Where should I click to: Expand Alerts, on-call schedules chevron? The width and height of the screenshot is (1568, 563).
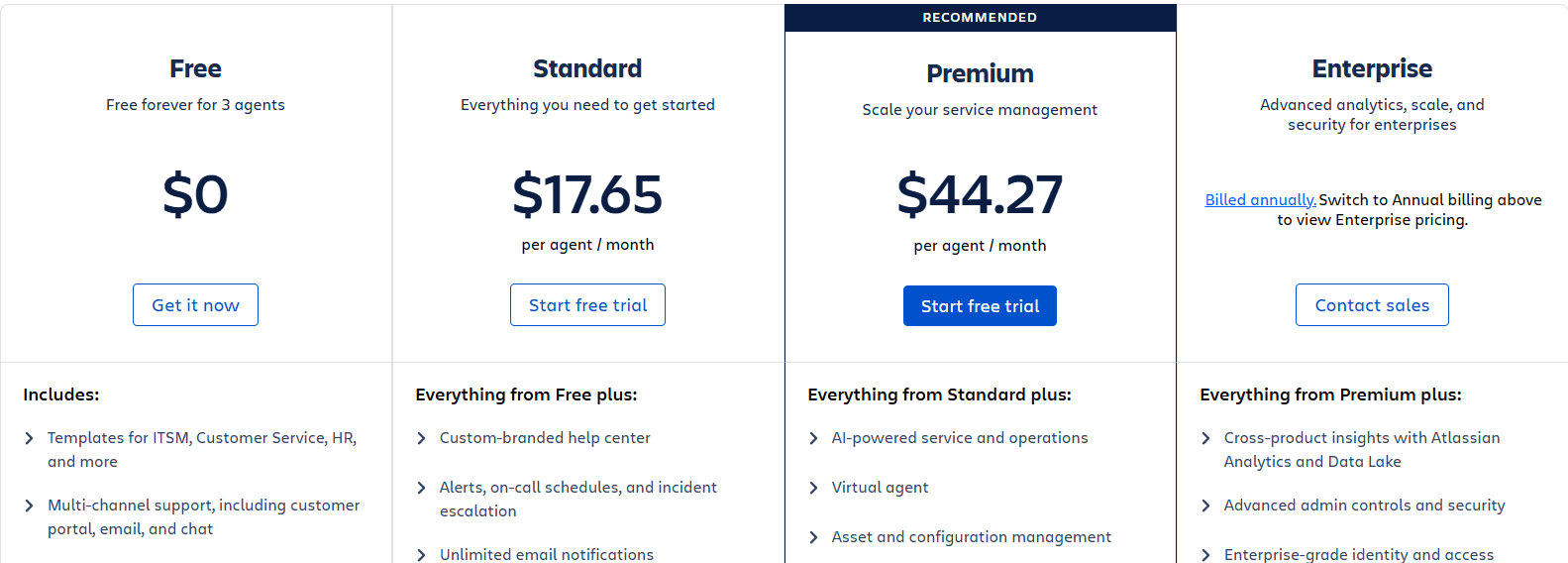421,488
